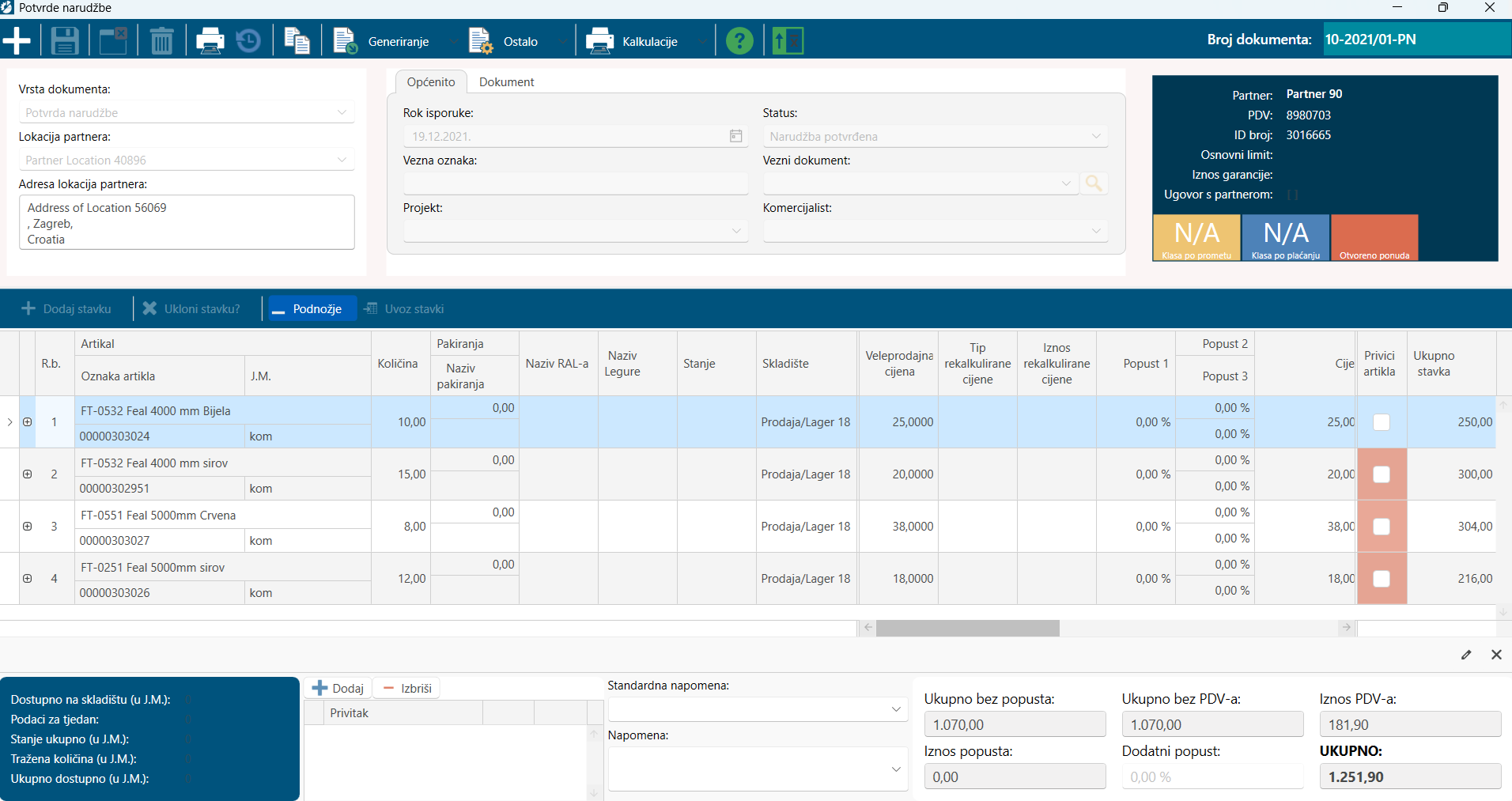Screen dimensions: 1512x801
Task: Click the copy document icon
Action: point(297,40)
